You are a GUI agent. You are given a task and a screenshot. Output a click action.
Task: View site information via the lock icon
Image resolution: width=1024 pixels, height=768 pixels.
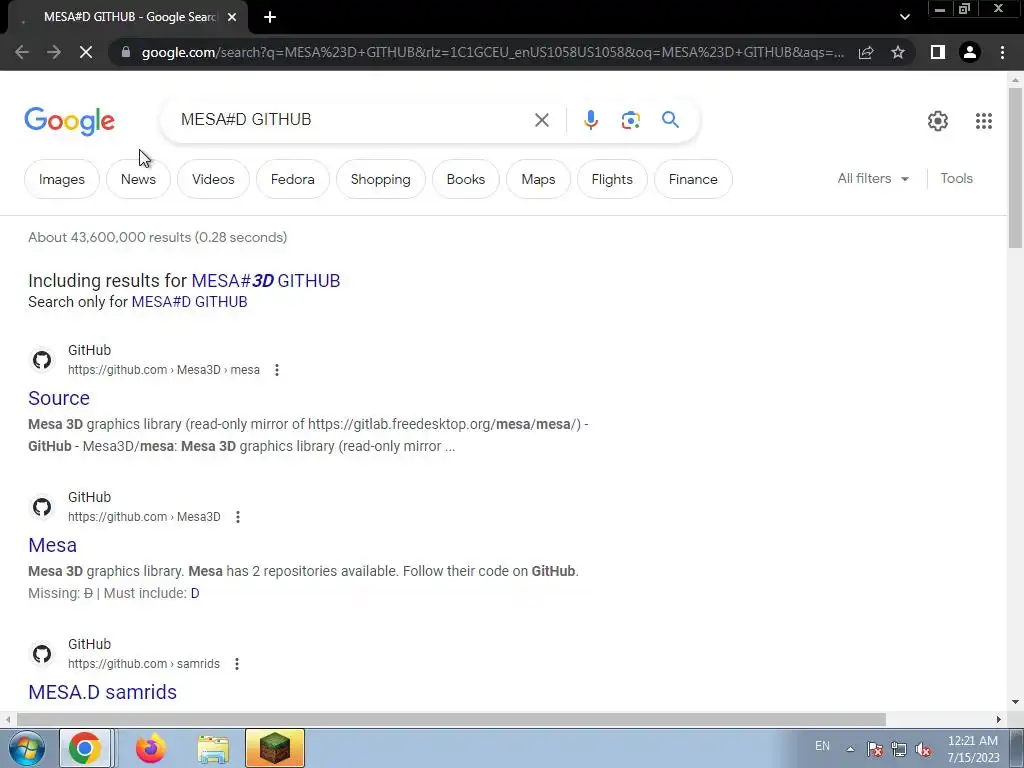126,52
